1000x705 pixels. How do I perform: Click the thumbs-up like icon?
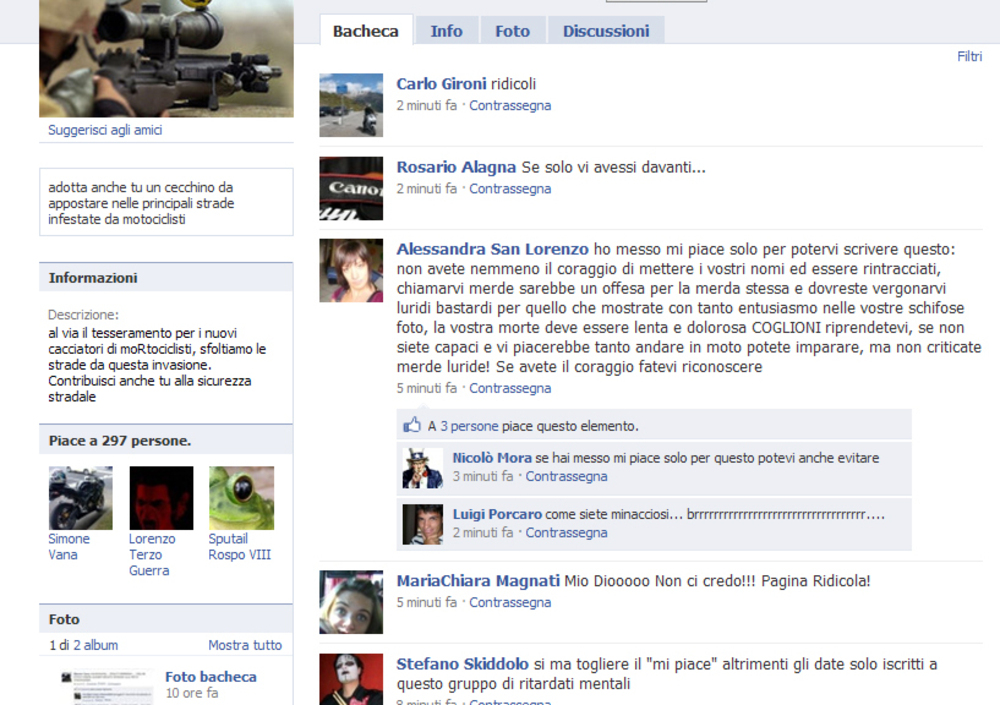coord(412,425)
